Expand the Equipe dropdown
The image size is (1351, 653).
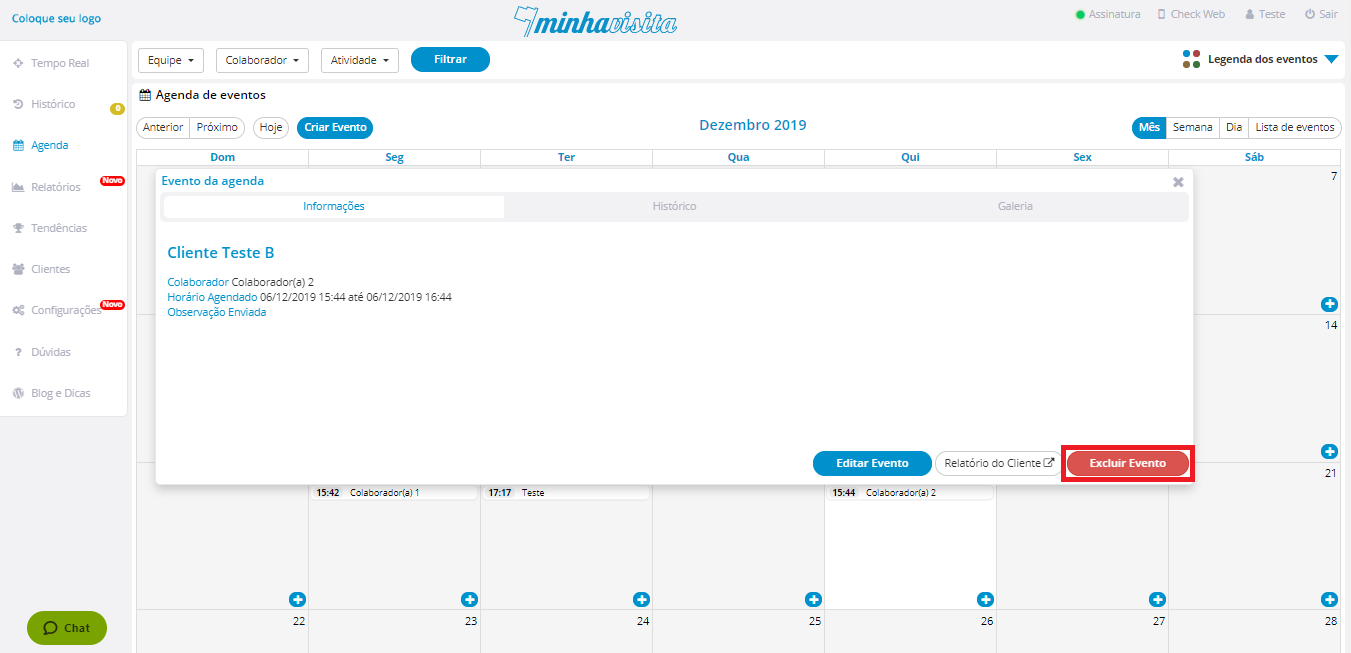tap(170, 60)
